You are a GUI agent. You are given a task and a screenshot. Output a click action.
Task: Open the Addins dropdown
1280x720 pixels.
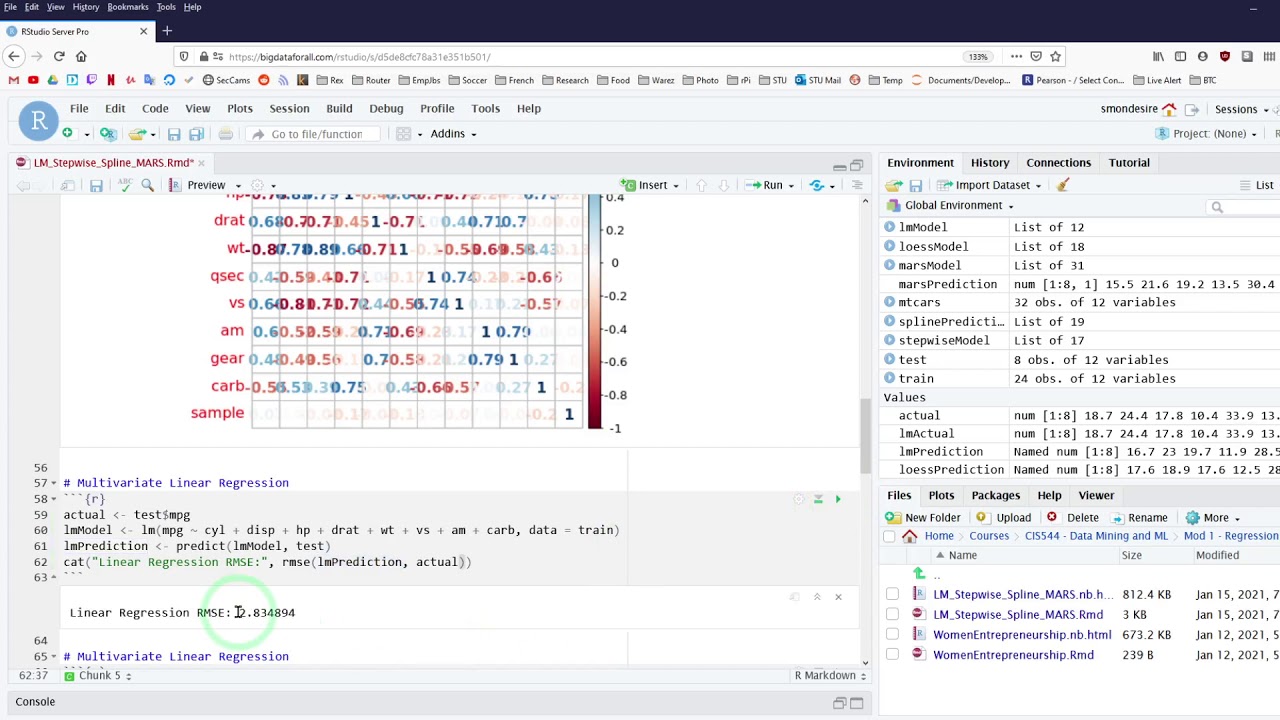coord(453,133)
